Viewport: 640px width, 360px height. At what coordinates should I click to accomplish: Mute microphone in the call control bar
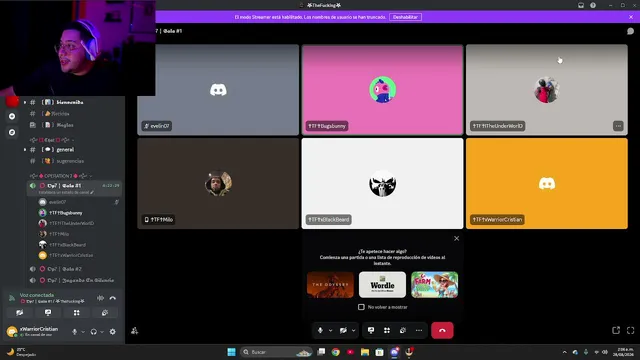point(320,330)
